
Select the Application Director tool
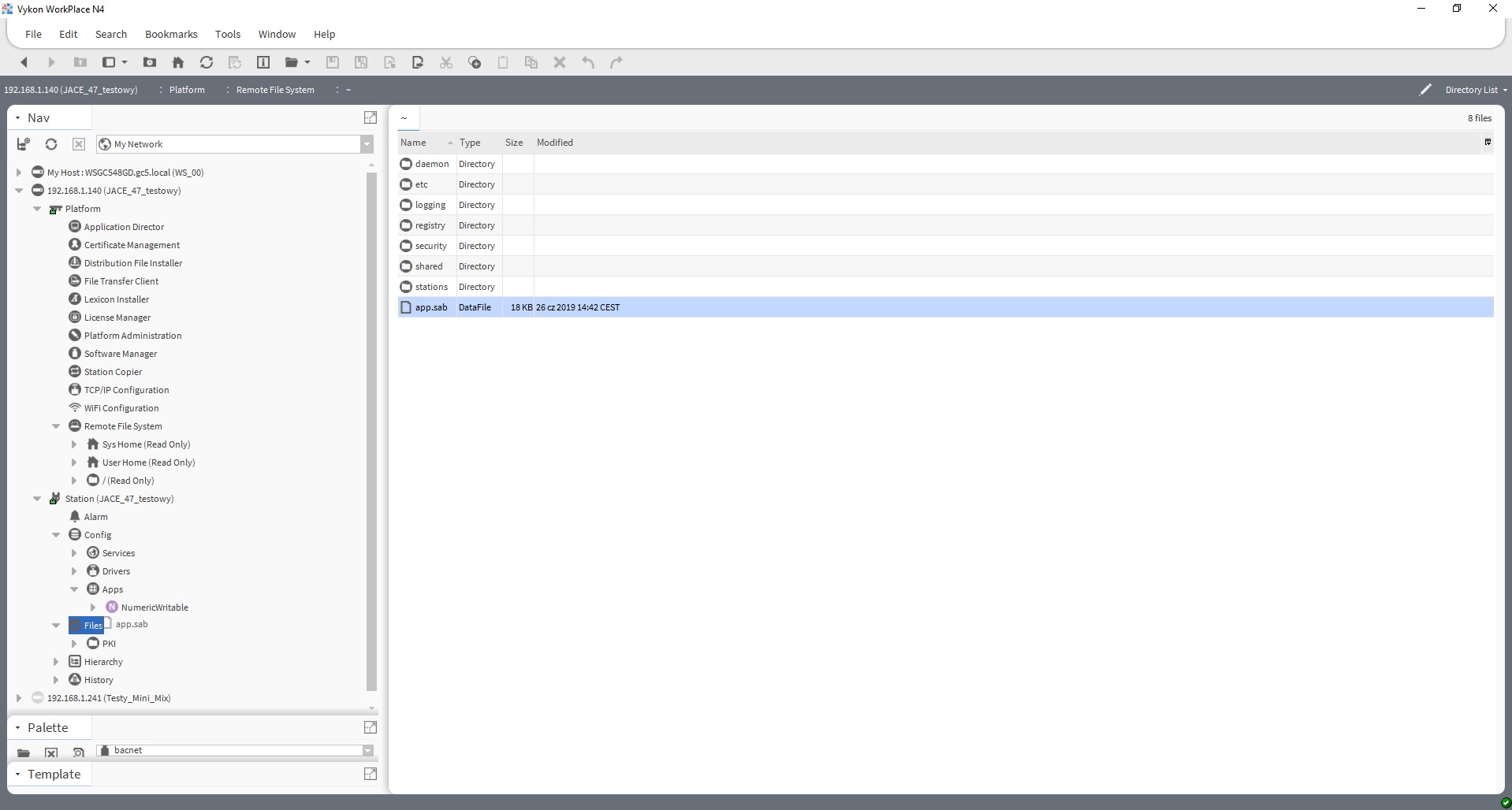tap(125, 226)
